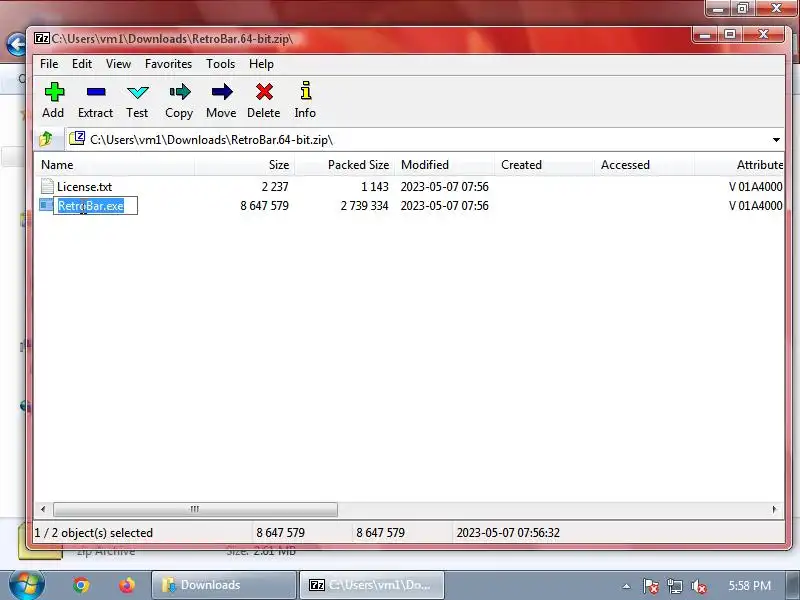
Task: Click the Add toolbar icon
Action: click(x=54, y=92)
